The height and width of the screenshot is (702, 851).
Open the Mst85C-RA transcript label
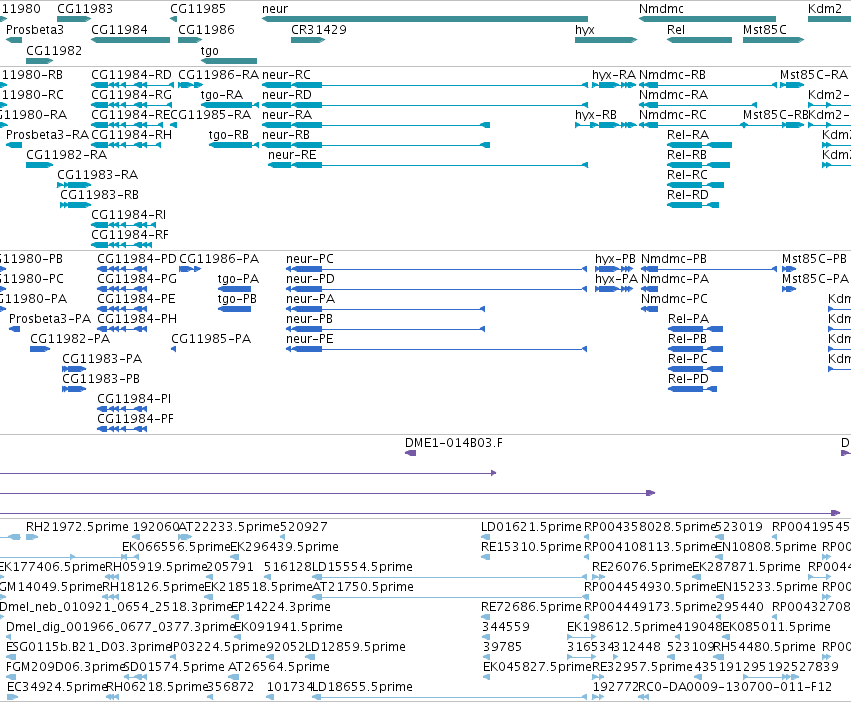[814, 74]
